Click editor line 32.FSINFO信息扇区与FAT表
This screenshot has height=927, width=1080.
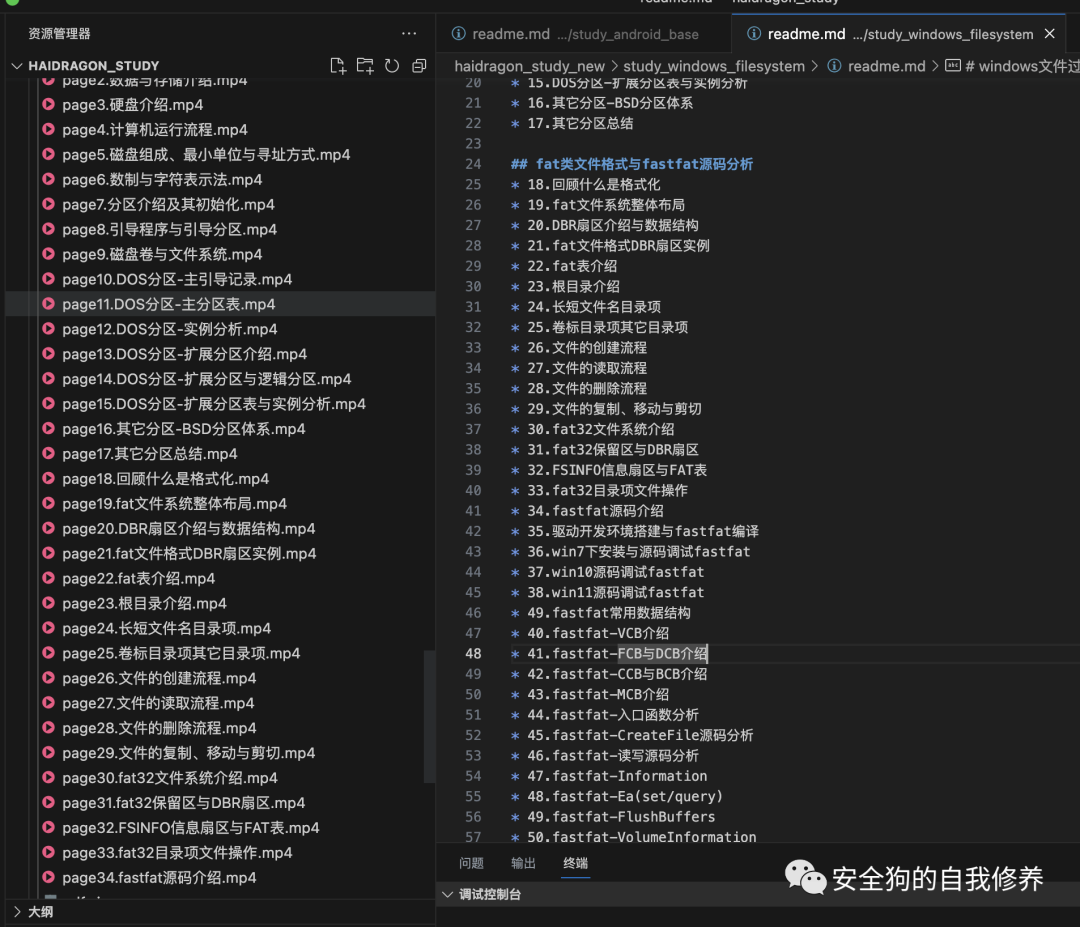(617, 470)
